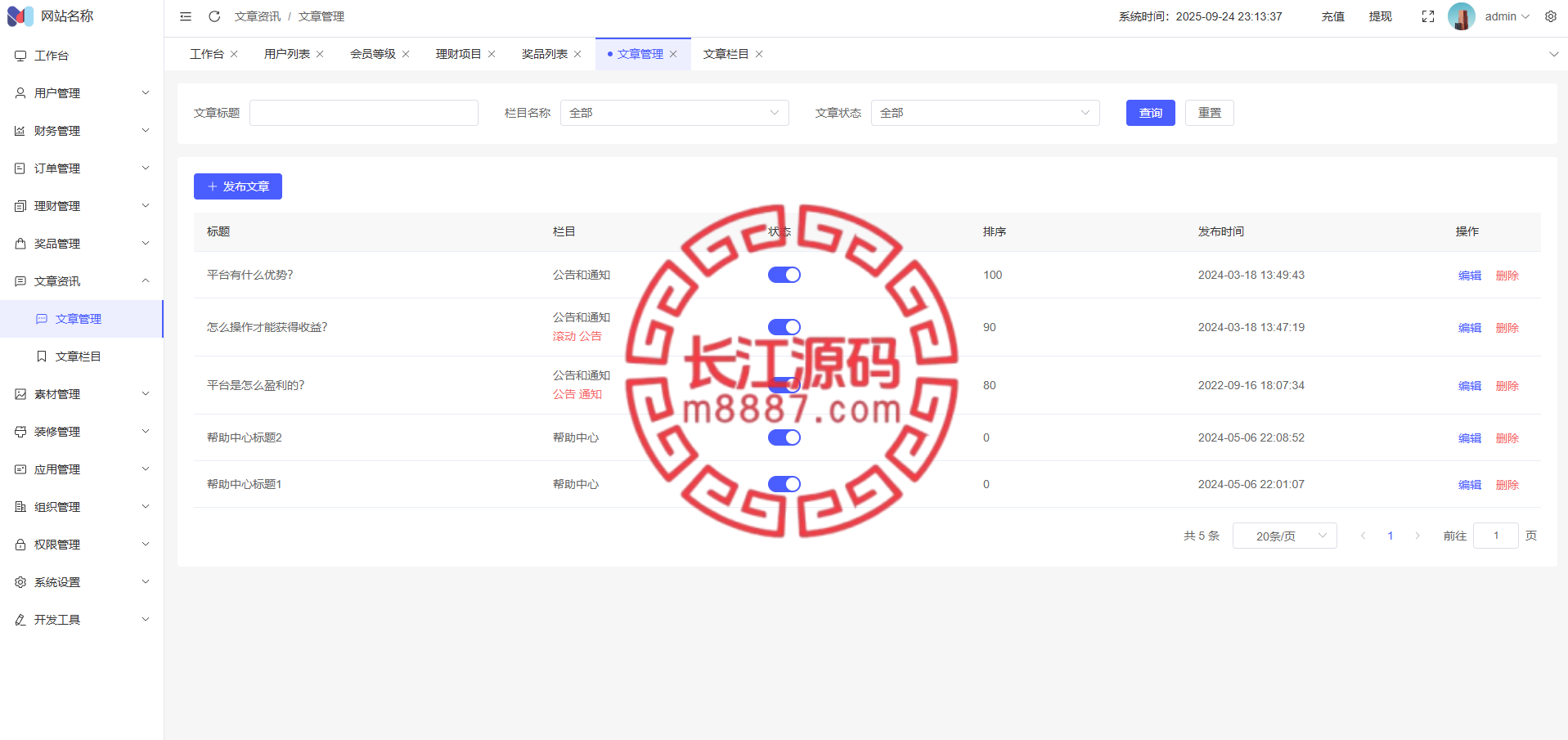Click the 应用管理 sidebar icon
This screenshot has width=1568, height=740.
(x=20, y=469)
